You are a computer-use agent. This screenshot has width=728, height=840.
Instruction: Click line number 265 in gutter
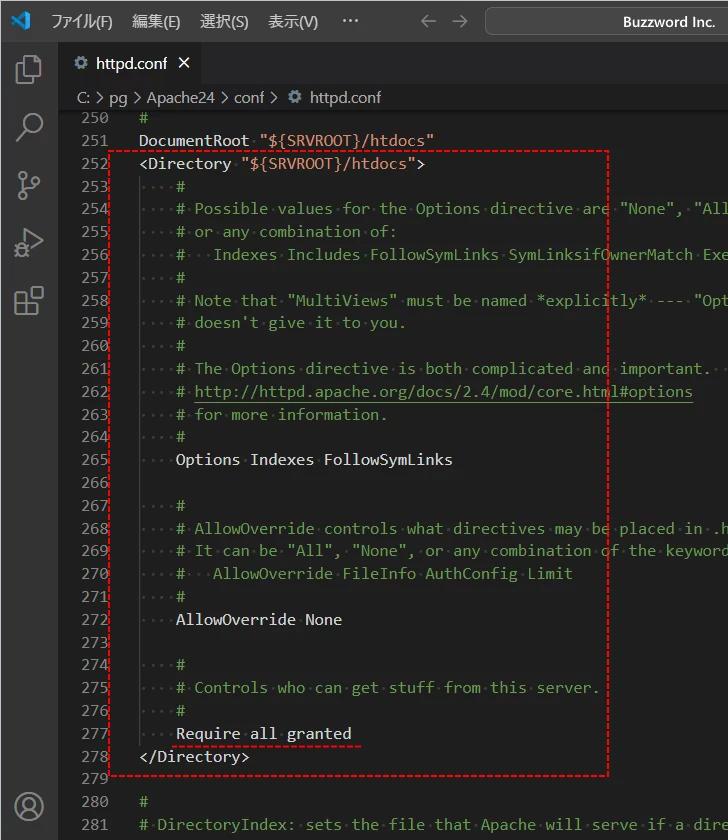pos(95,460)
